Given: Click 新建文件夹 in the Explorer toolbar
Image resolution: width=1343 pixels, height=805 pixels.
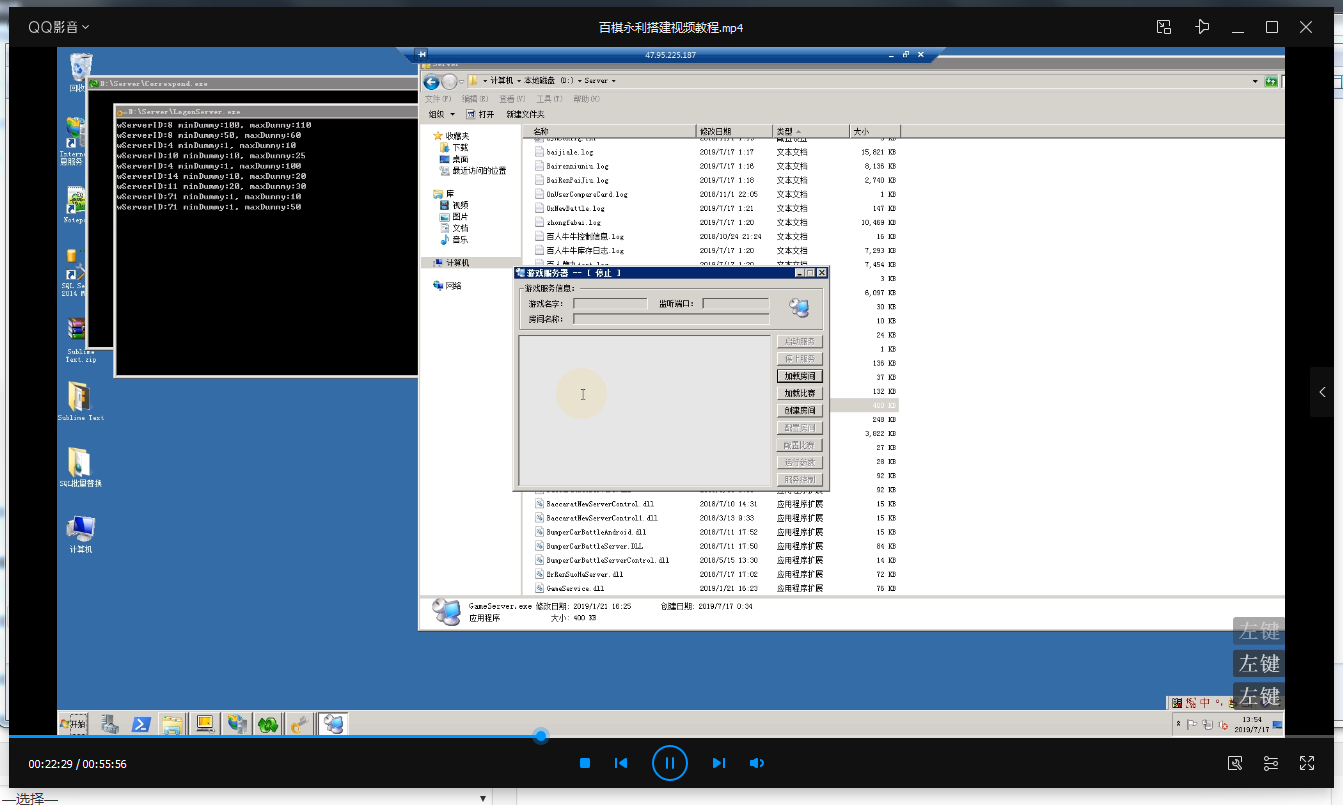Looking at the screenshot, I should pos(525,114).
